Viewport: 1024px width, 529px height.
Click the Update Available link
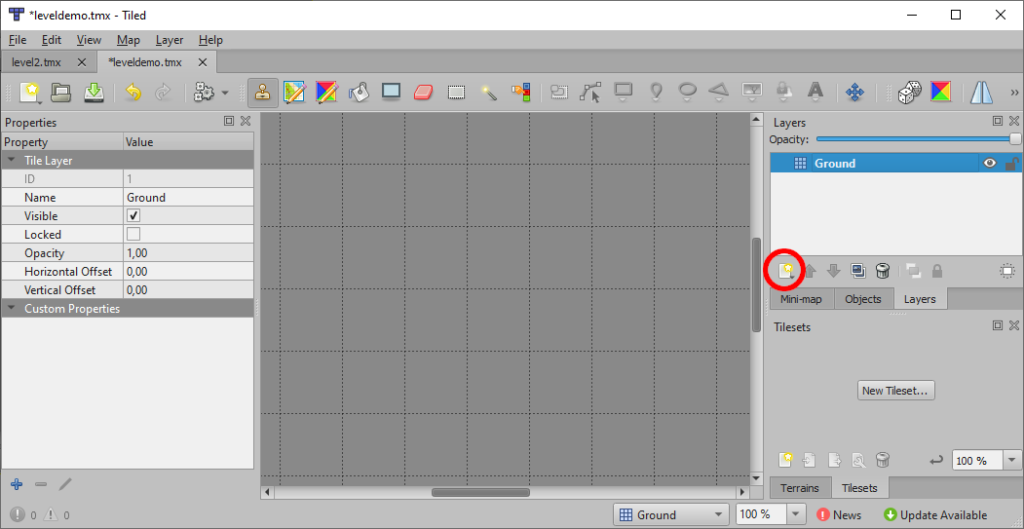(x=936, y=515)
